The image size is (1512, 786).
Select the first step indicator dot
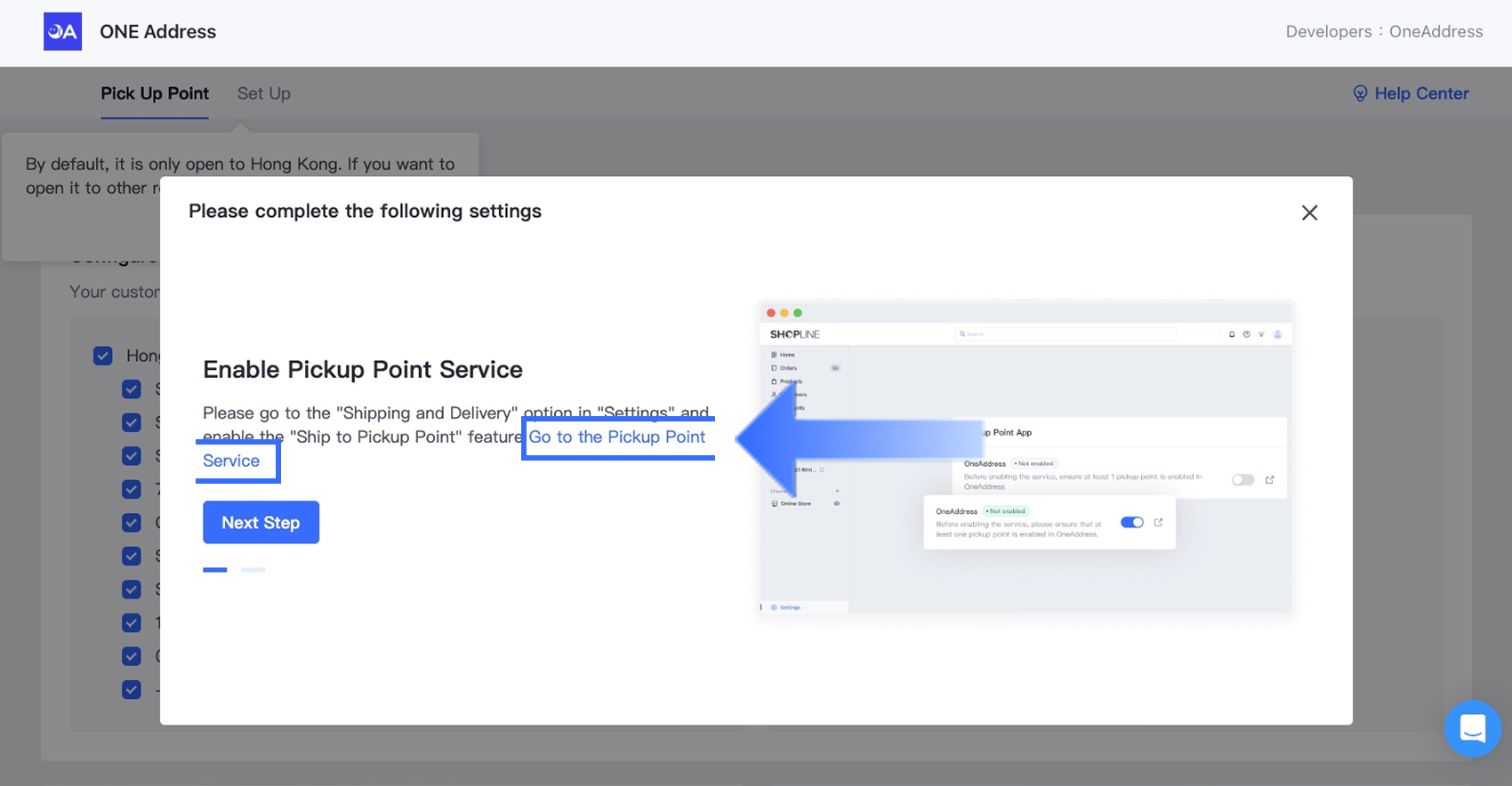(215, 570)
